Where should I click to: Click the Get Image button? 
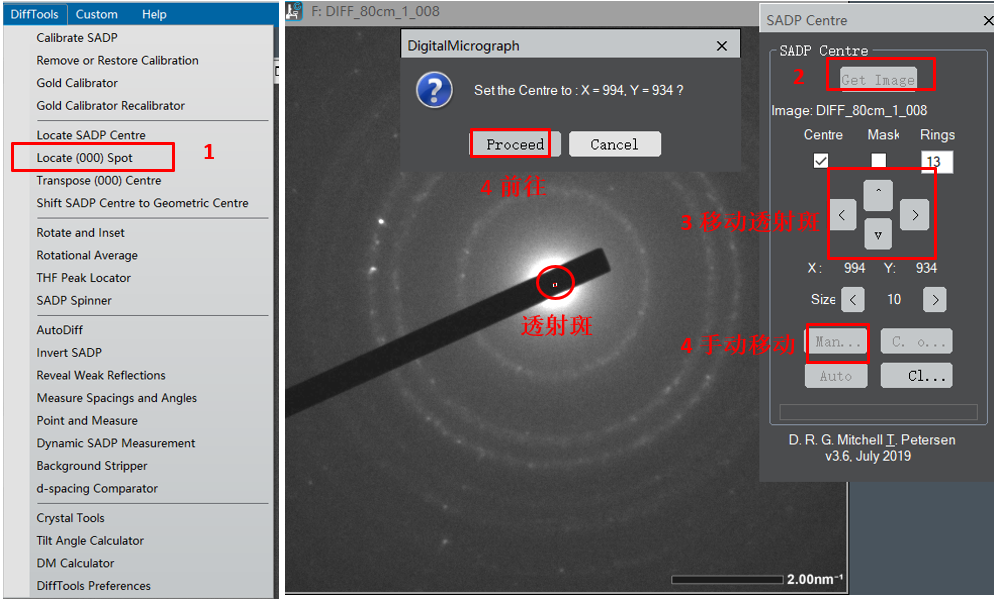coord(878,80)
